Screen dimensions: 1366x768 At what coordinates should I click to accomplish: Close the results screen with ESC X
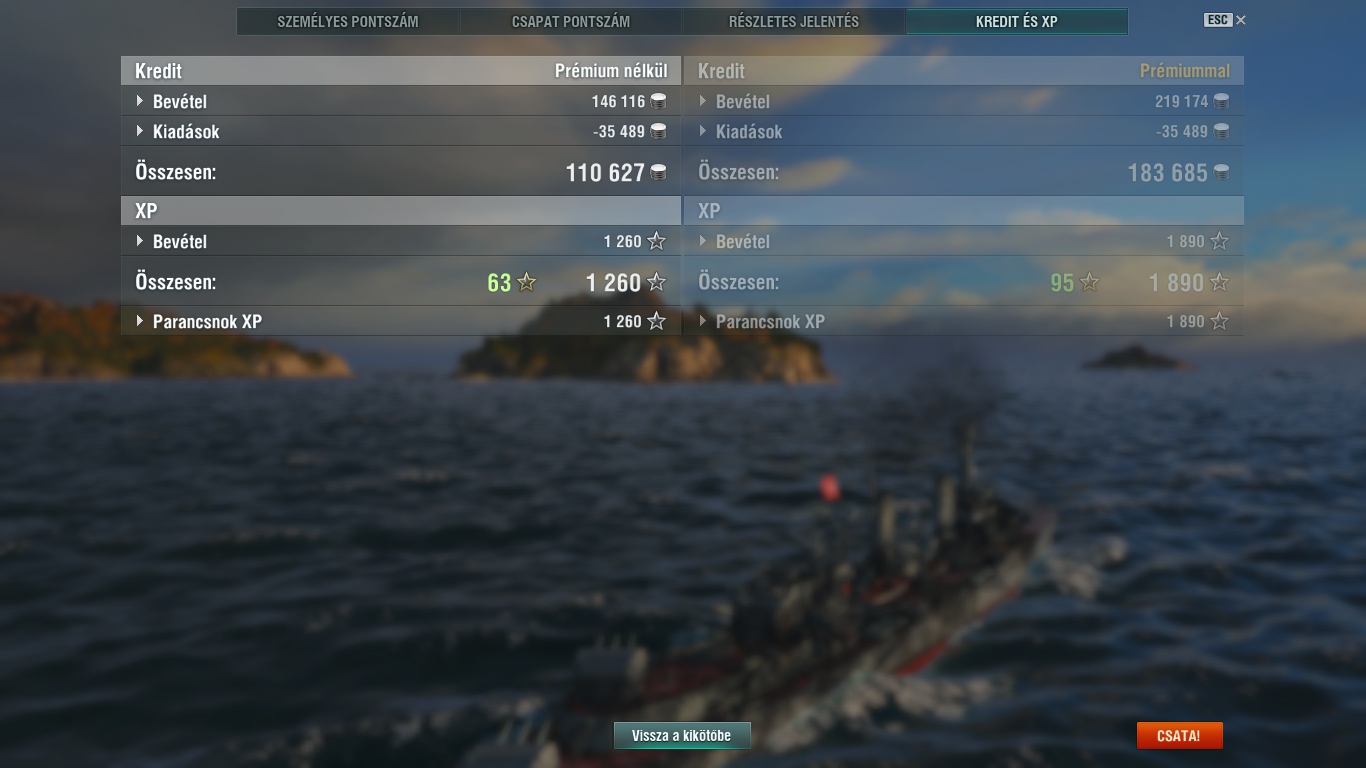pyautogui.click(x=1225, y=20)
